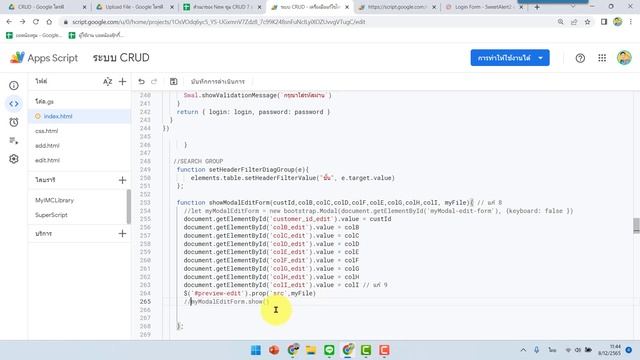Click the //SEARCH GROUP comment line
Screen dimensions: 640x360
coord(198,161)
